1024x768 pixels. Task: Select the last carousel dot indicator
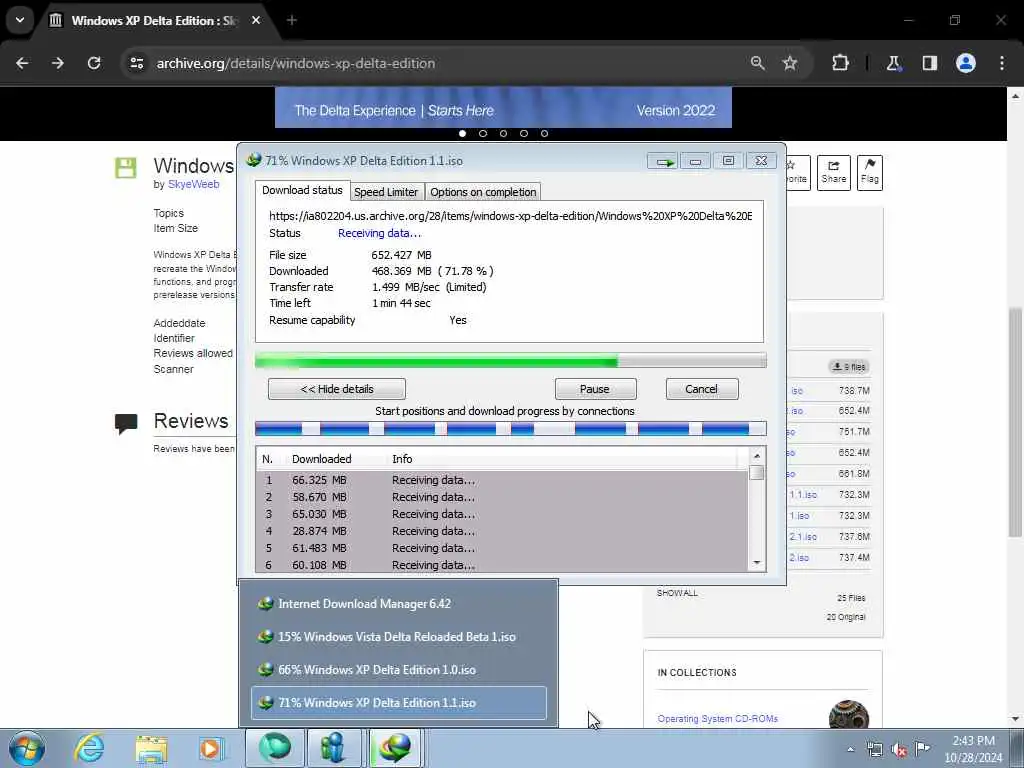(545, 133)
